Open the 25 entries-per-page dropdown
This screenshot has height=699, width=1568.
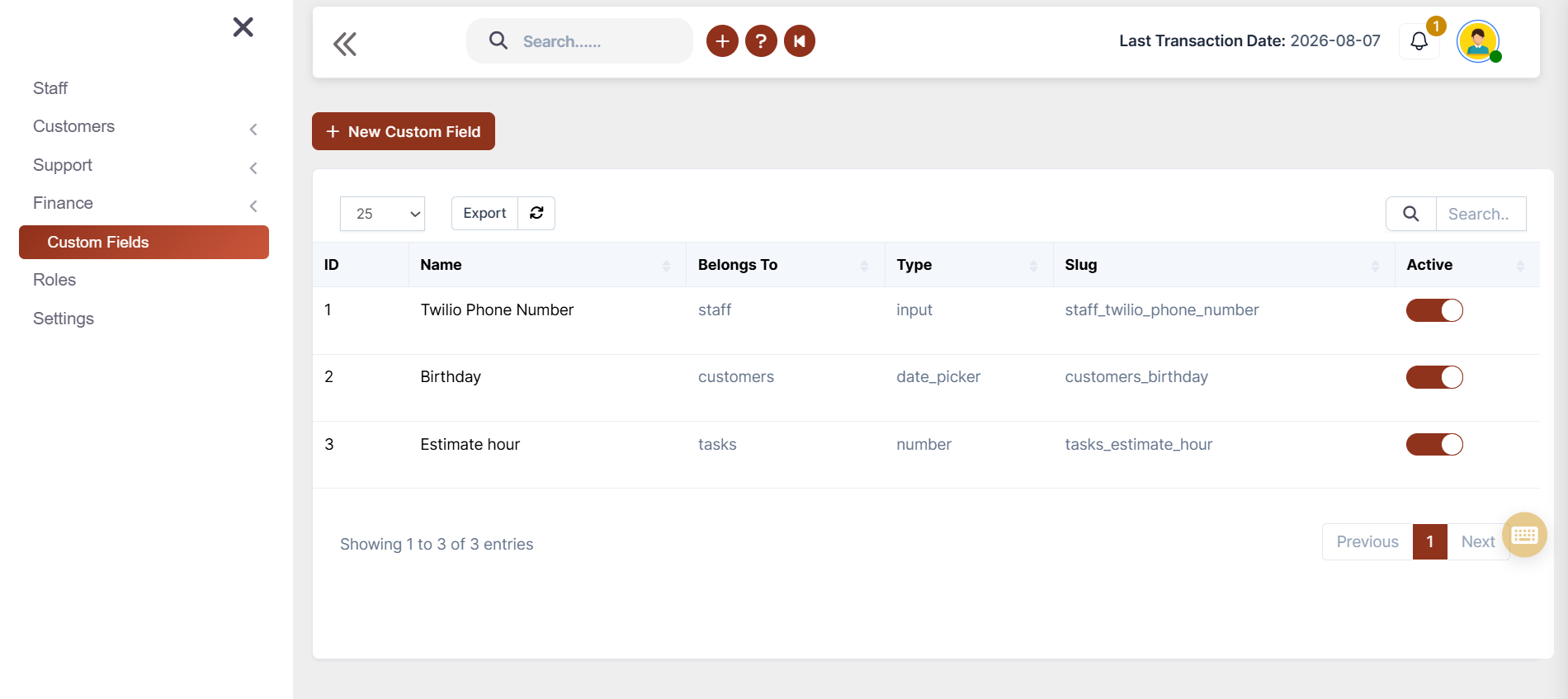point(382,214)
